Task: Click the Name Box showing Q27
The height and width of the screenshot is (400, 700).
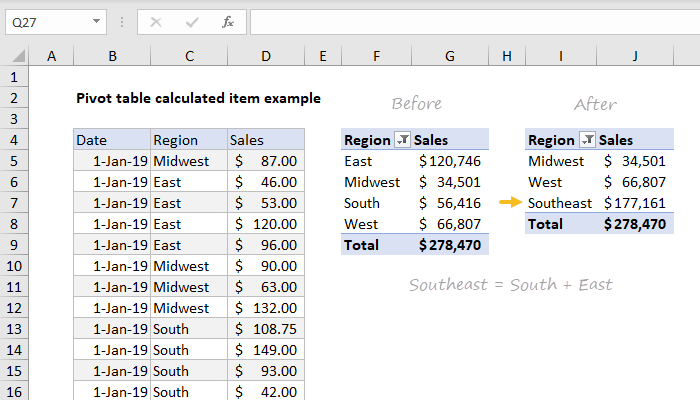Action: [56, 22]
